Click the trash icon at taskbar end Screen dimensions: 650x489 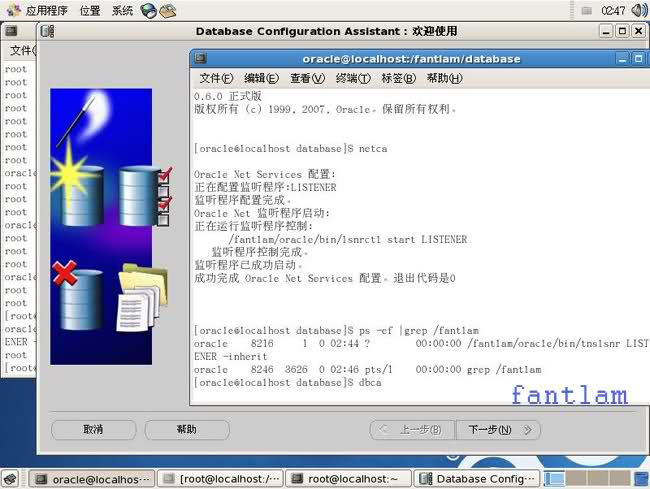coord(642,479)
